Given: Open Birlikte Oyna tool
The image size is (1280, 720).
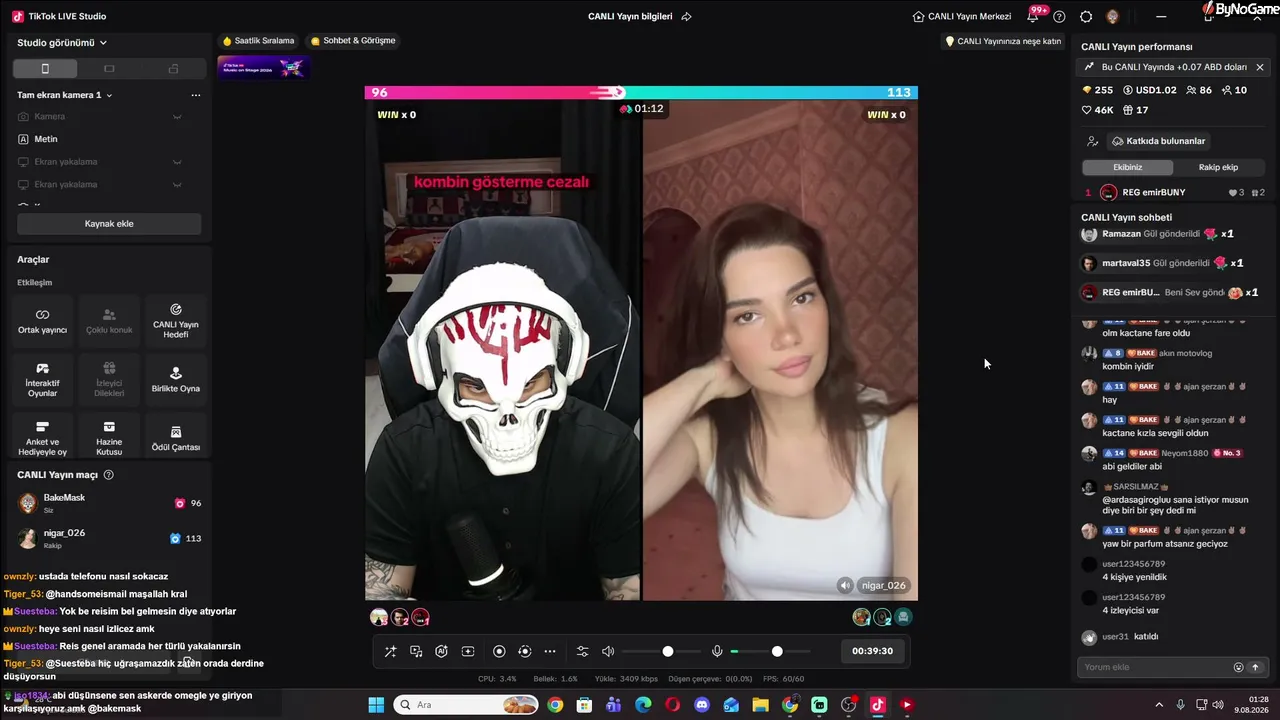Looking at the screenshot, I should [176, 379].
